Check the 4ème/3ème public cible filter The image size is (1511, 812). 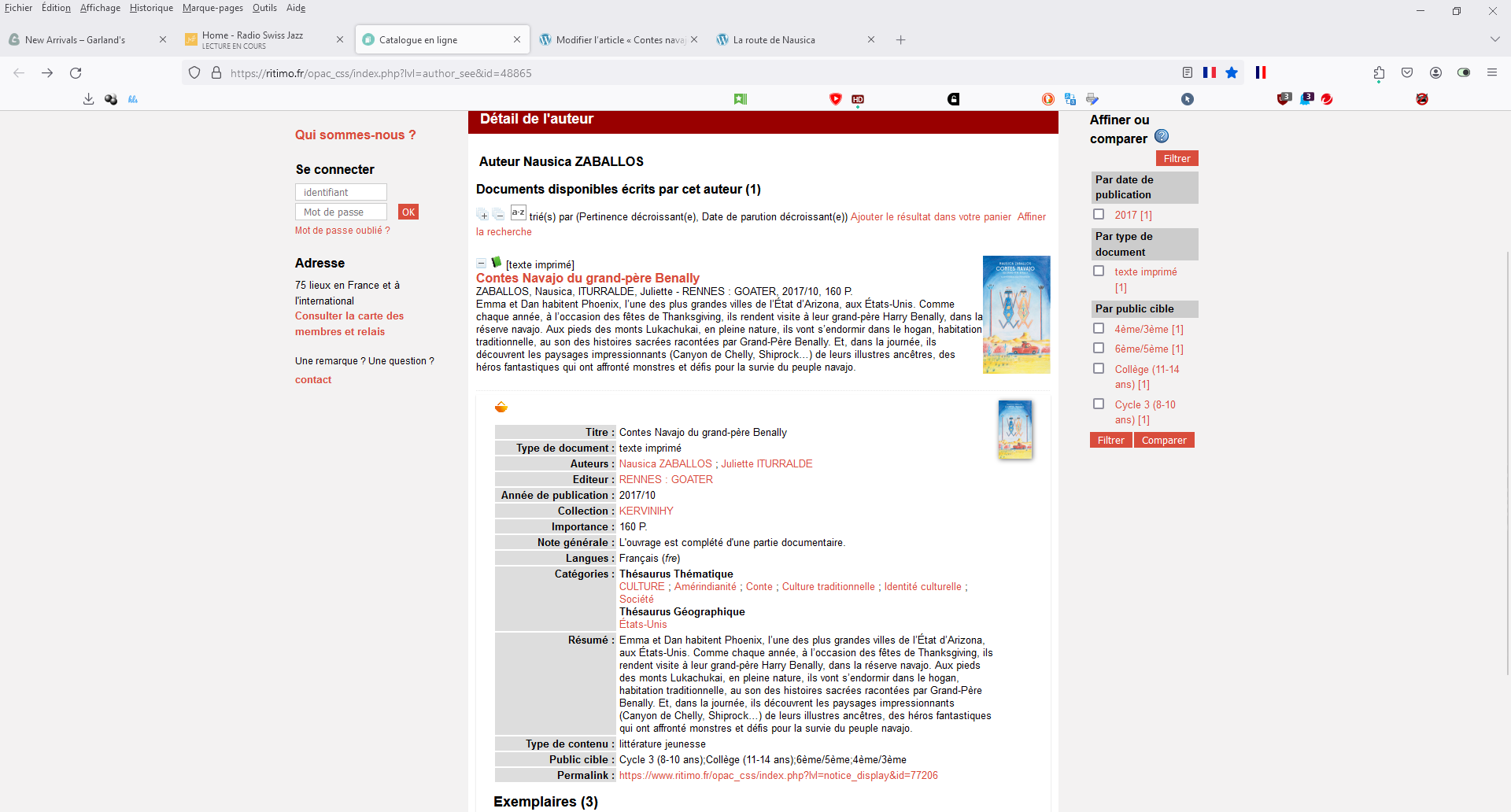point(1099,328)
